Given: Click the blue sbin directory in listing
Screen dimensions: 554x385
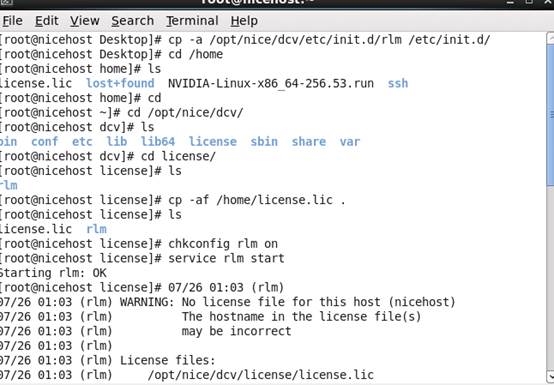Looking at the screenshot, I should [264, 142].
